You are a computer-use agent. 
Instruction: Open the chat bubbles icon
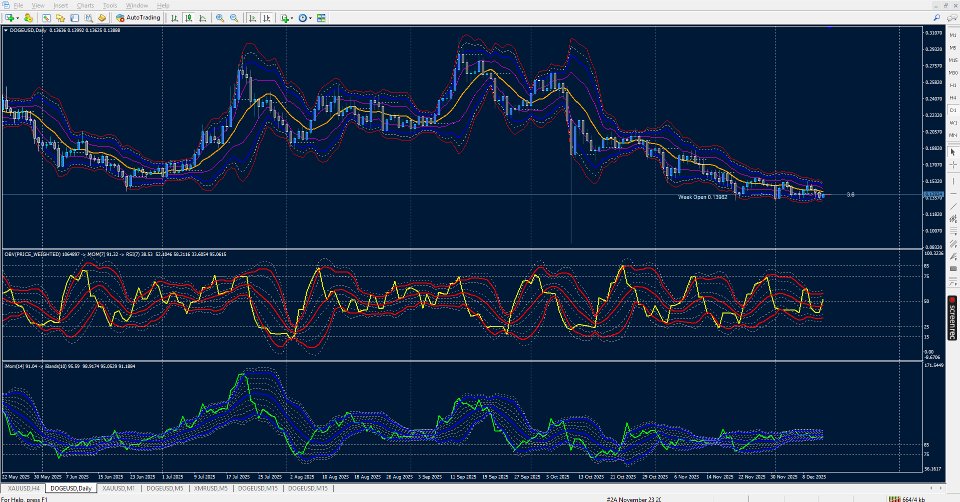pyautogui.click(x=951, y=18)
